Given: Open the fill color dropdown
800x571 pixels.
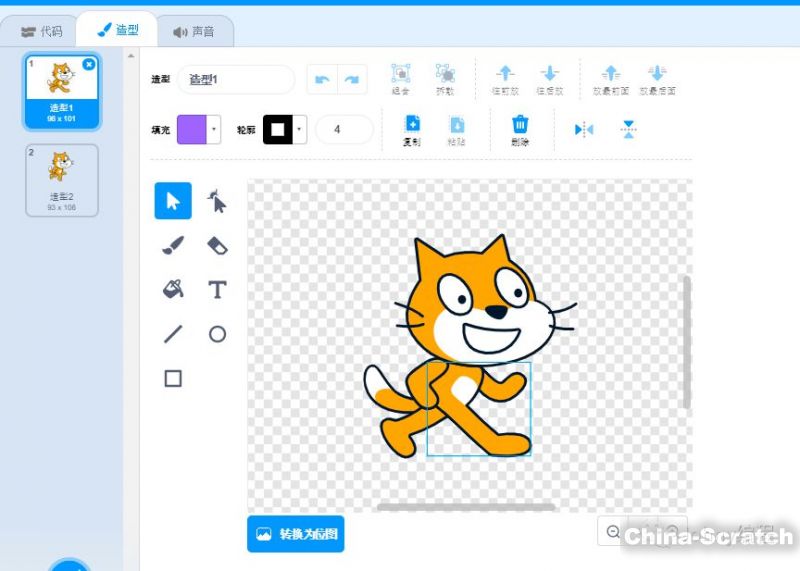Looking at the screenshot, I should 215,130.
